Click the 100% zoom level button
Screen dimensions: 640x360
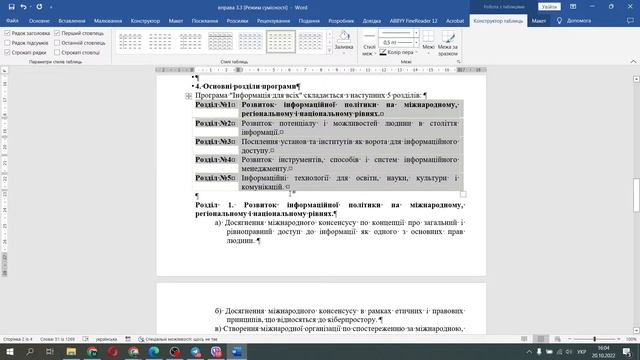pos(631,339)
